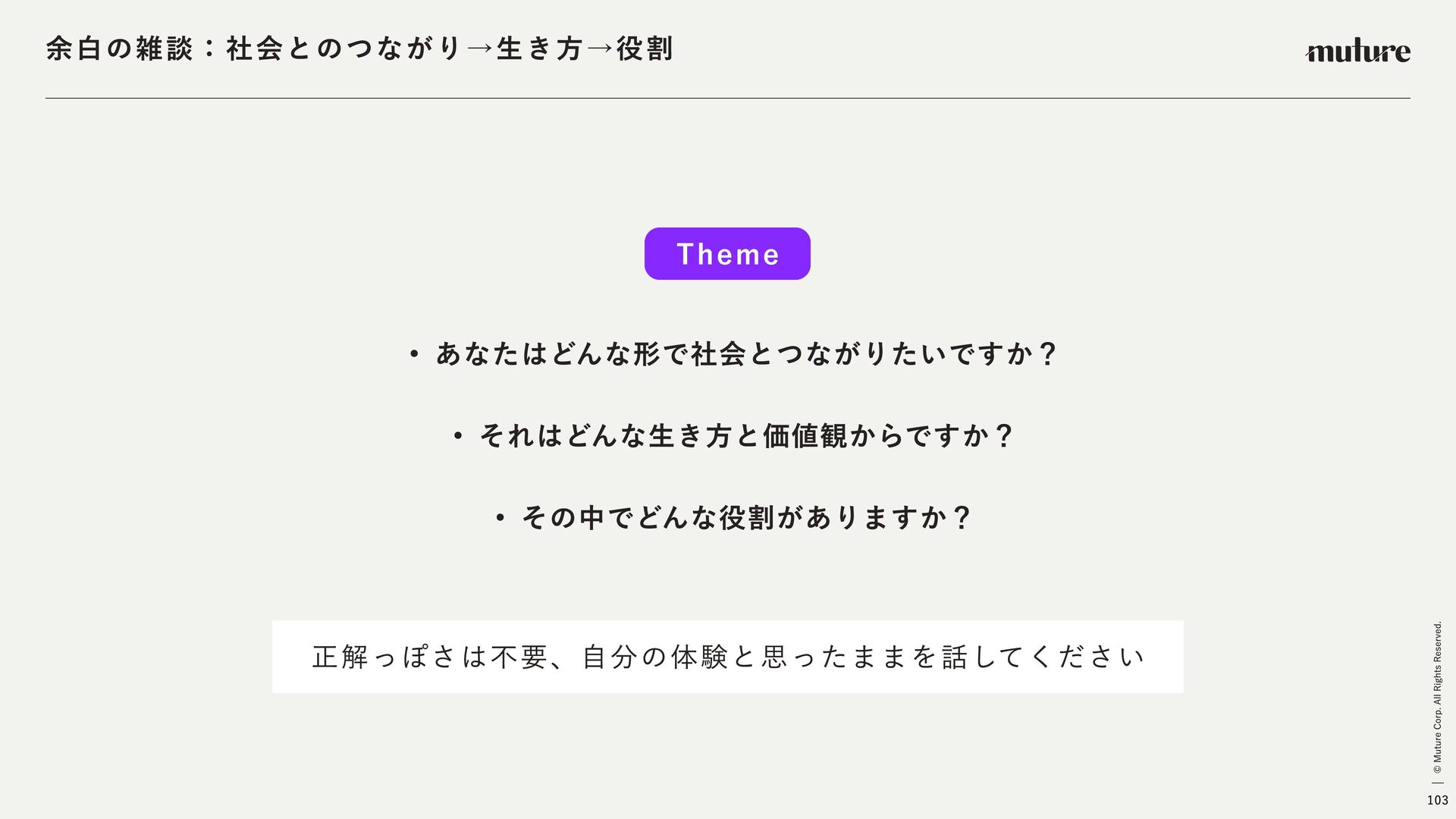Click the second arrow before 役割
Image resolution: width=1456 pixels, height=819 pixels.
(600, 49)
